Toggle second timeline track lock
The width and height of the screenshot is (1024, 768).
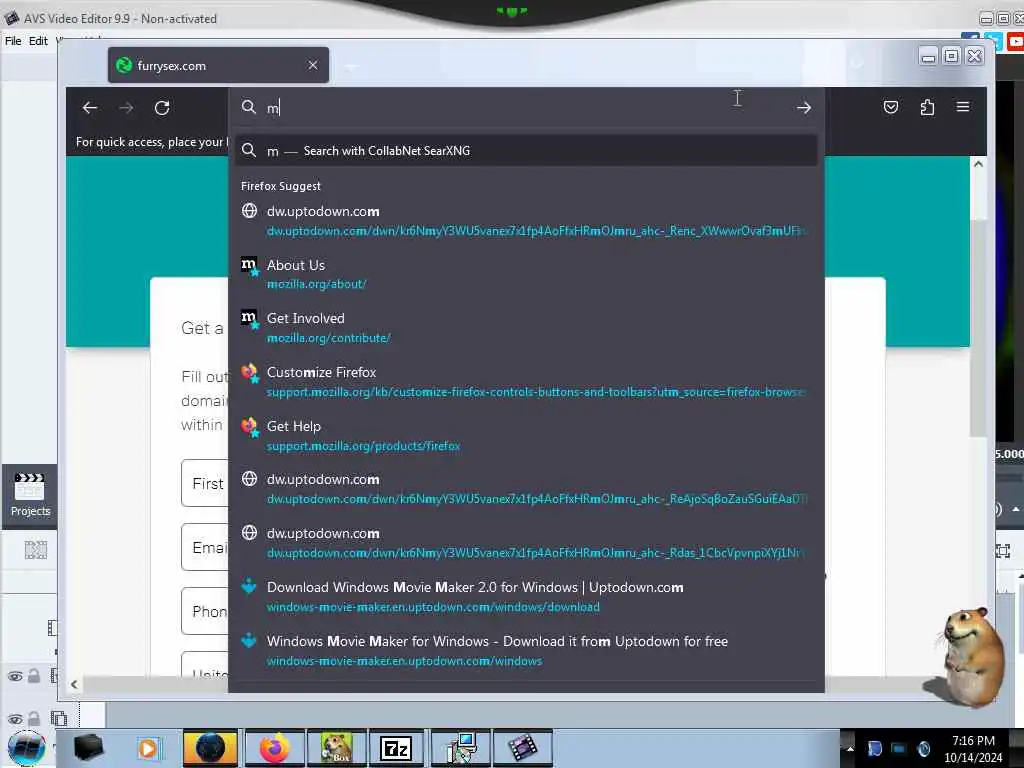coord(34,718)
